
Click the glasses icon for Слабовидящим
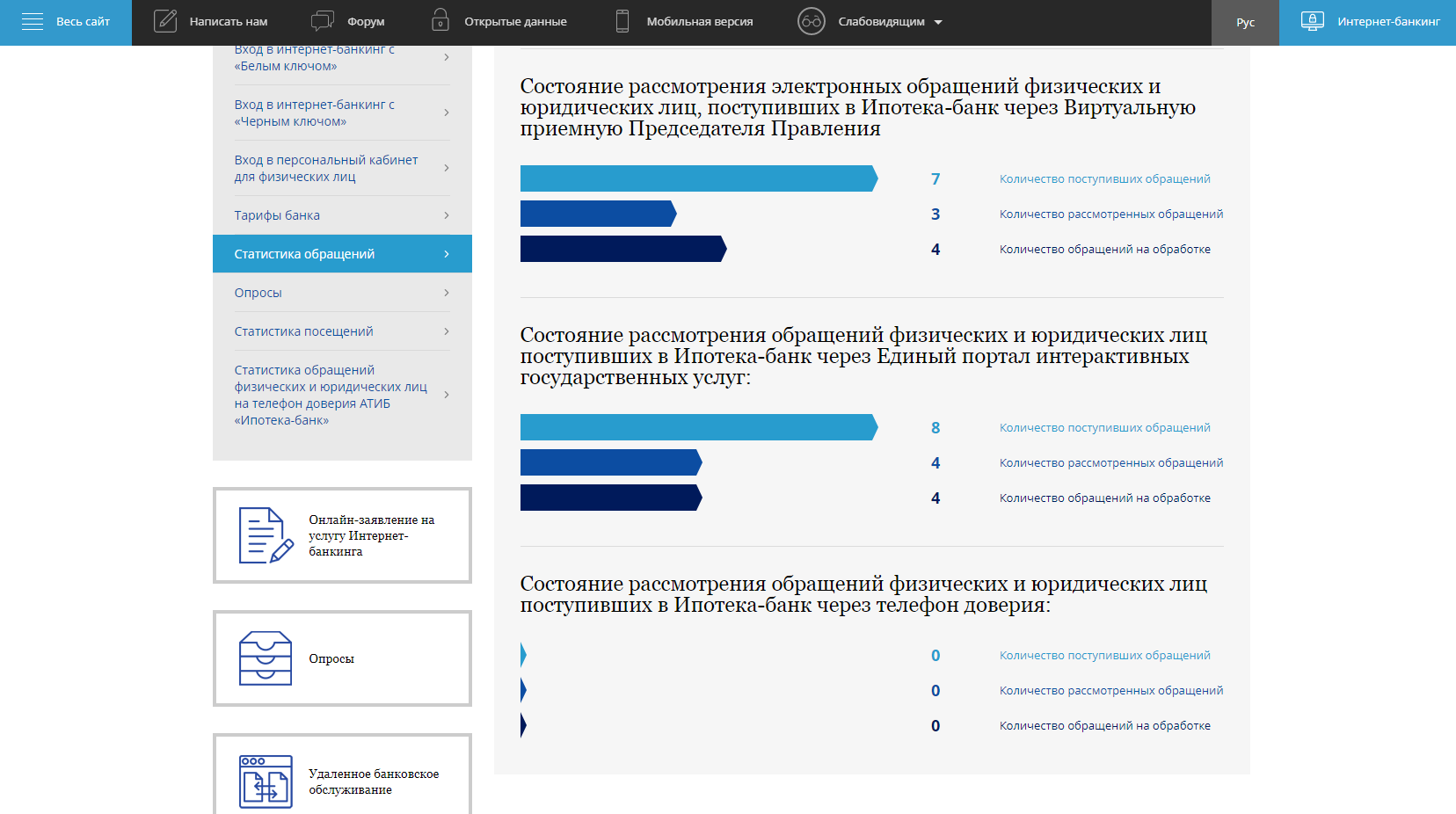click(x=812, y=21)
